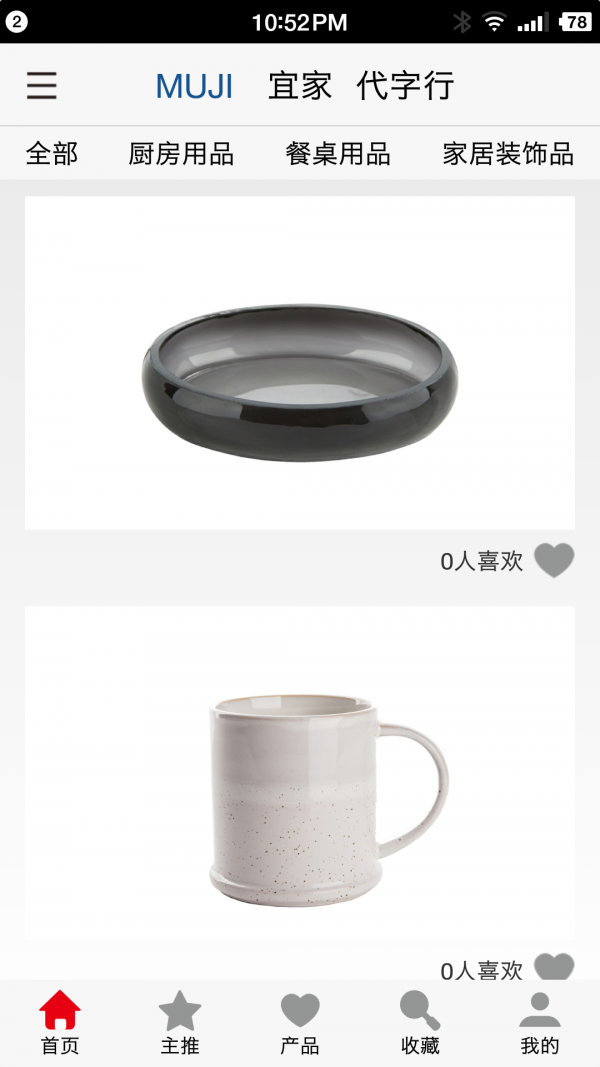Tap the star icon for 主推

click(180, 1011)
